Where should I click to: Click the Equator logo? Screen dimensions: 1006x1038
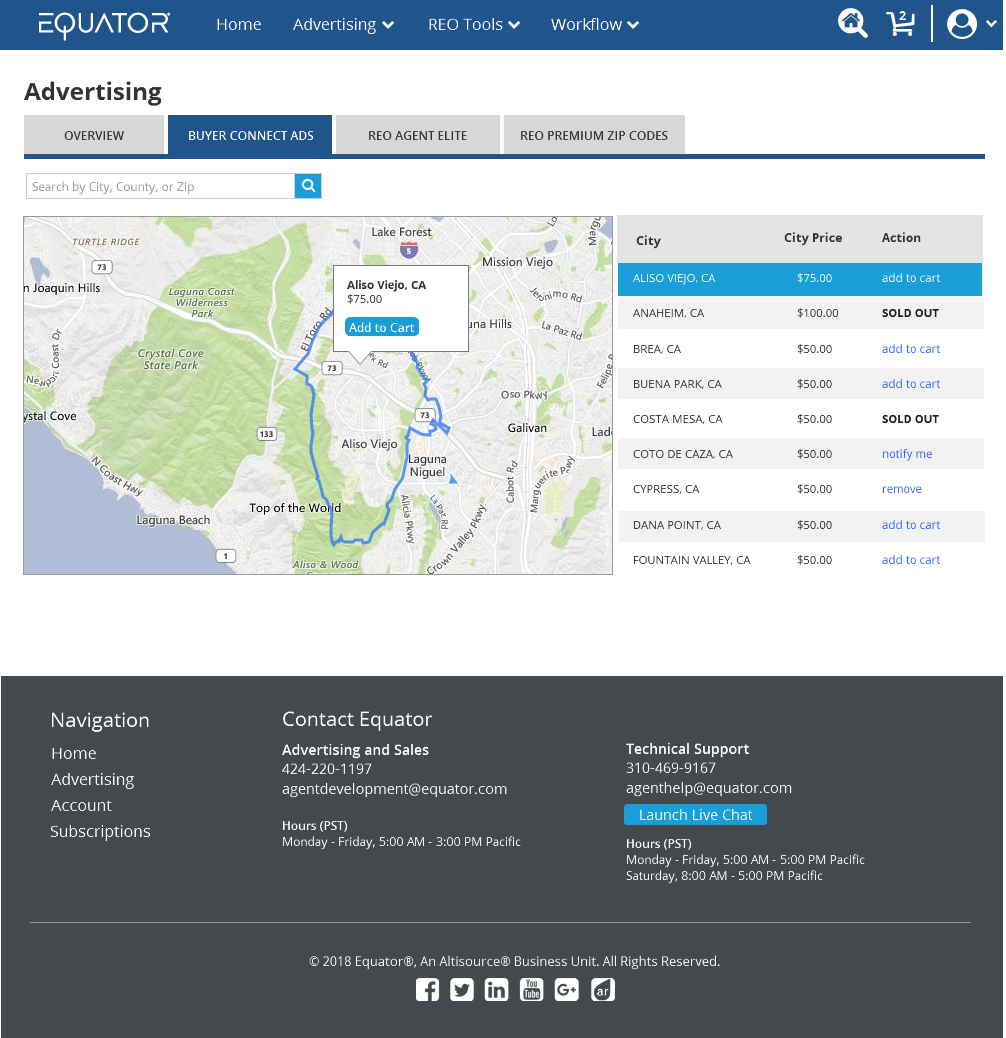point(104,24)
